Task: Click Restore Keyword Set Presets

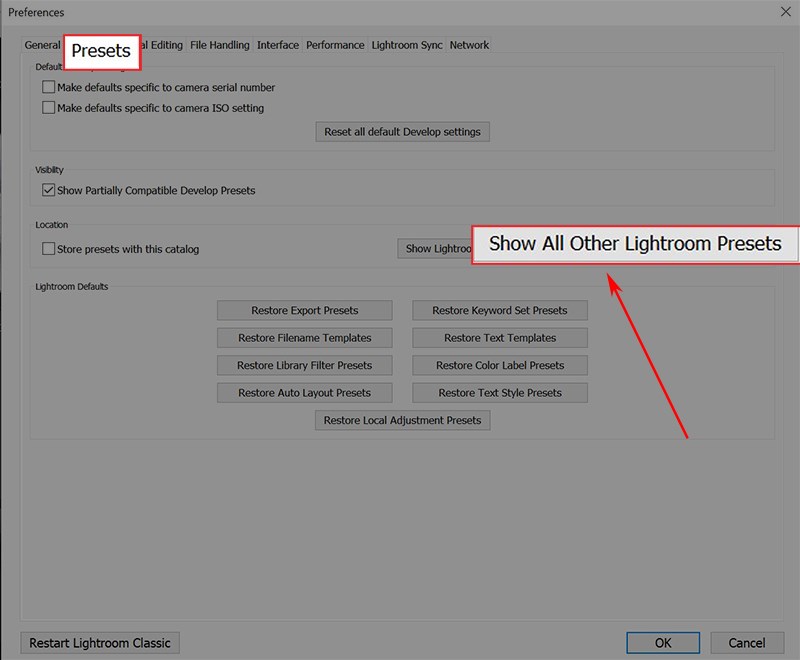Action: (x=500, y=310)
